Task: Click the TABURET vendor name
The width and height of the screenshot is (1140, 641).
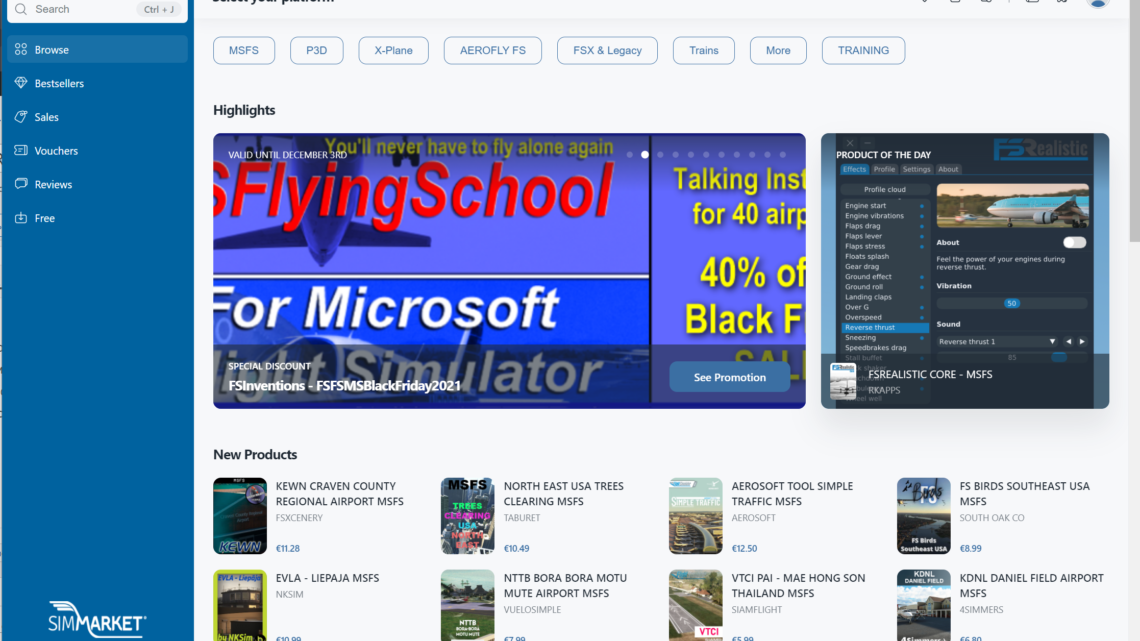Action: coord(522,518)
